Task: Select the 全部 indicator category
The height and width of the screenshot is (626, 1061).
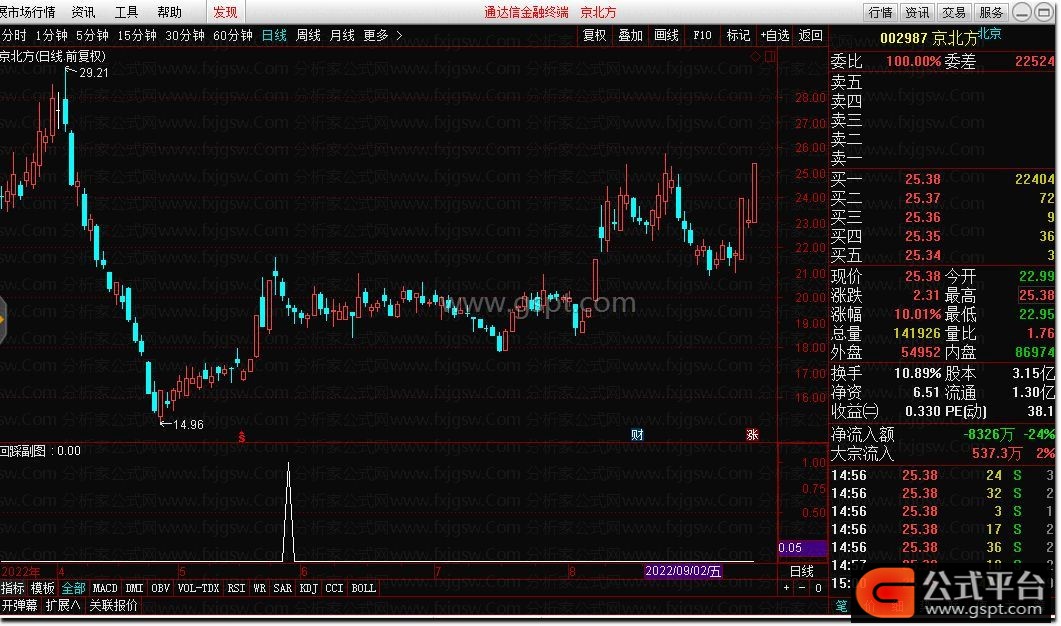Action: (x=74, y=588)
